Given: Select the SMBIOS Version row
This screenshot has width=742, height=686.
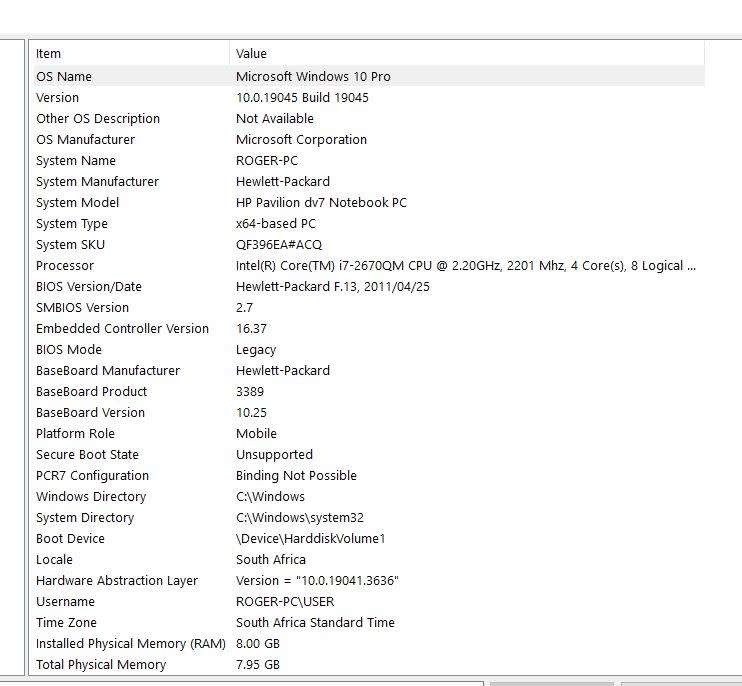Looking at the screenshot, I should click(x=82, y=307).
